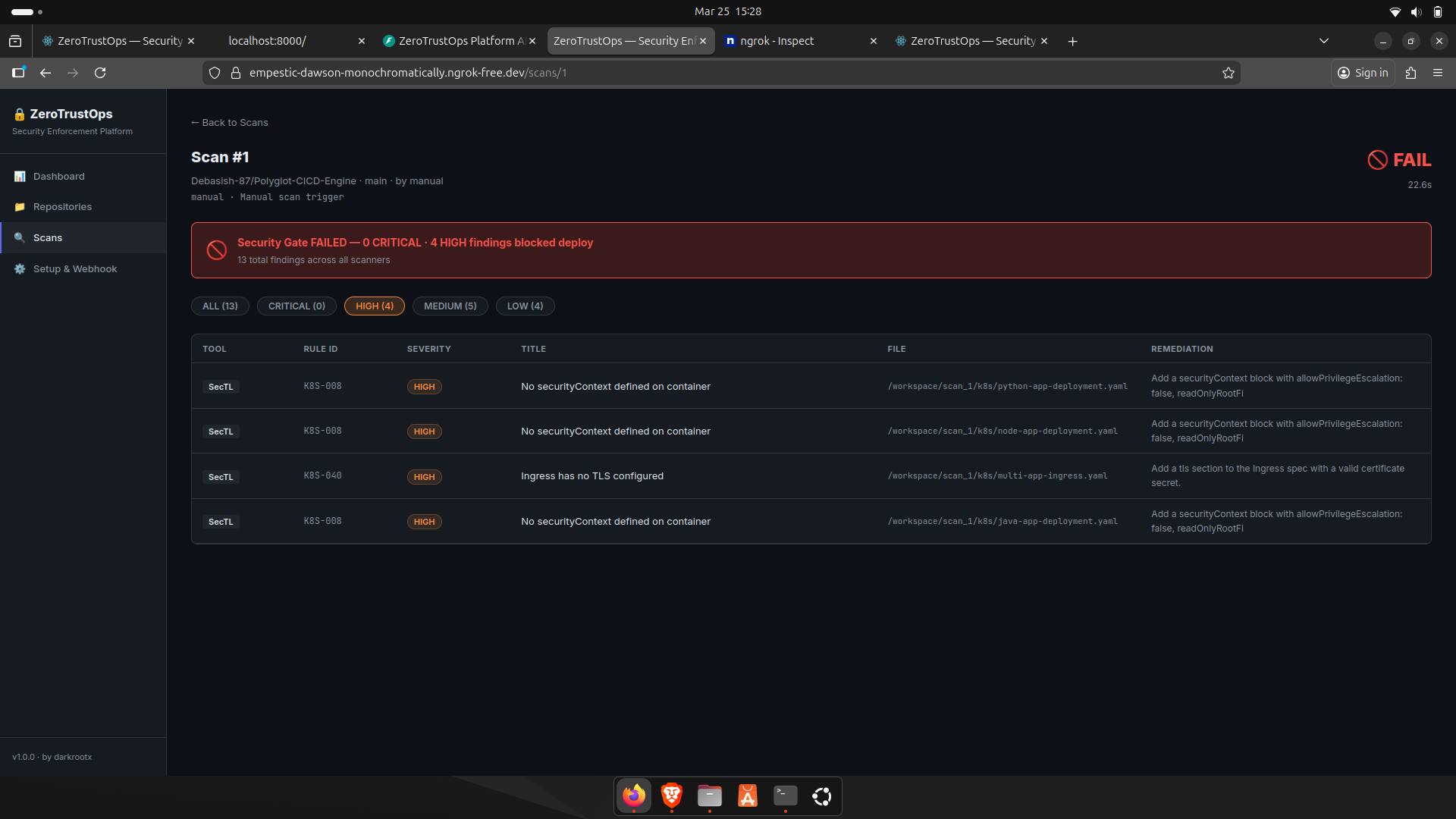Open Setup & Webhook settings

(x=74, y=269)
